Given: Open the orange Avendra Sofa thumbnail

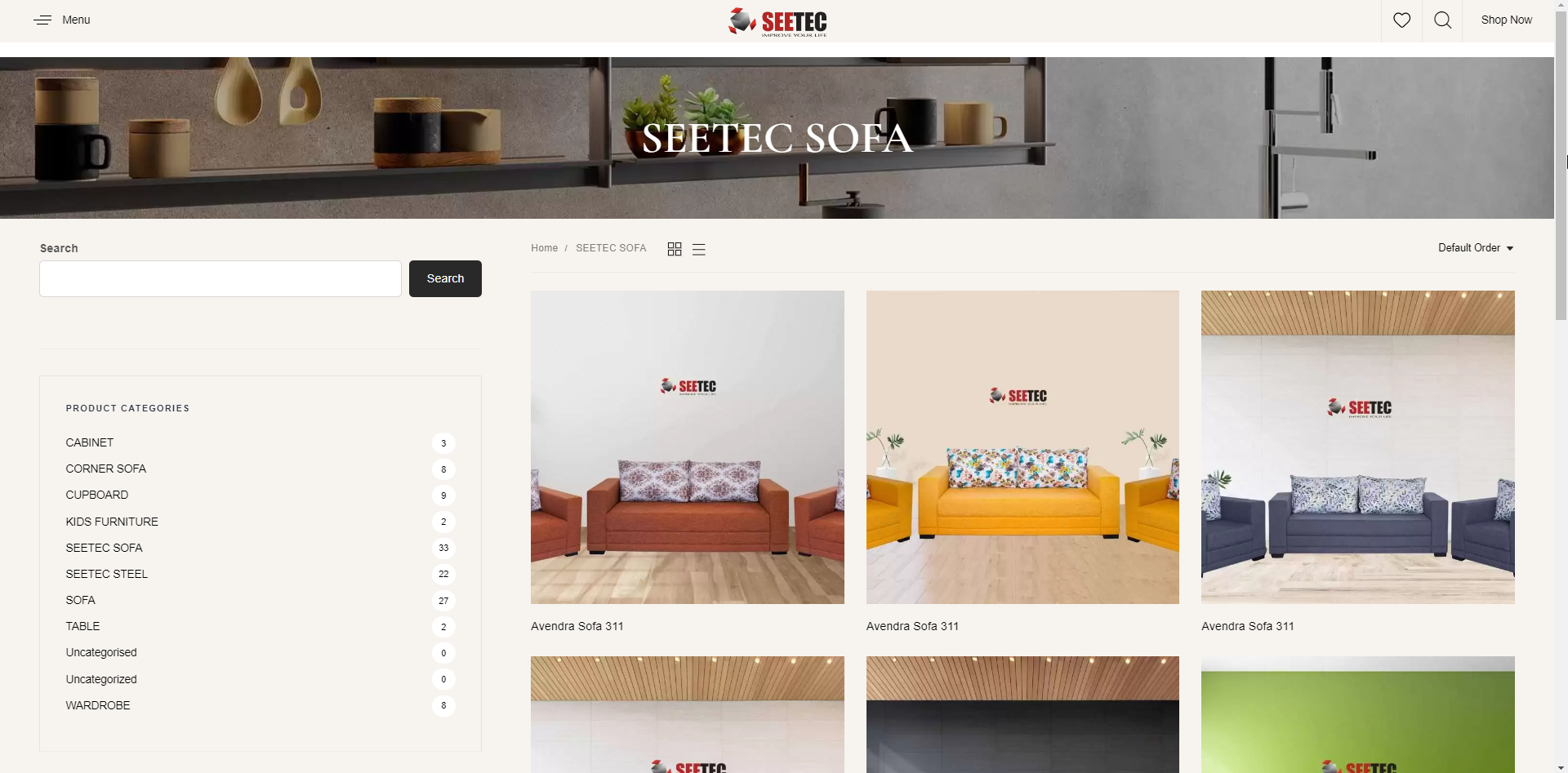Looking at the screenshot, I should point(688,447).
